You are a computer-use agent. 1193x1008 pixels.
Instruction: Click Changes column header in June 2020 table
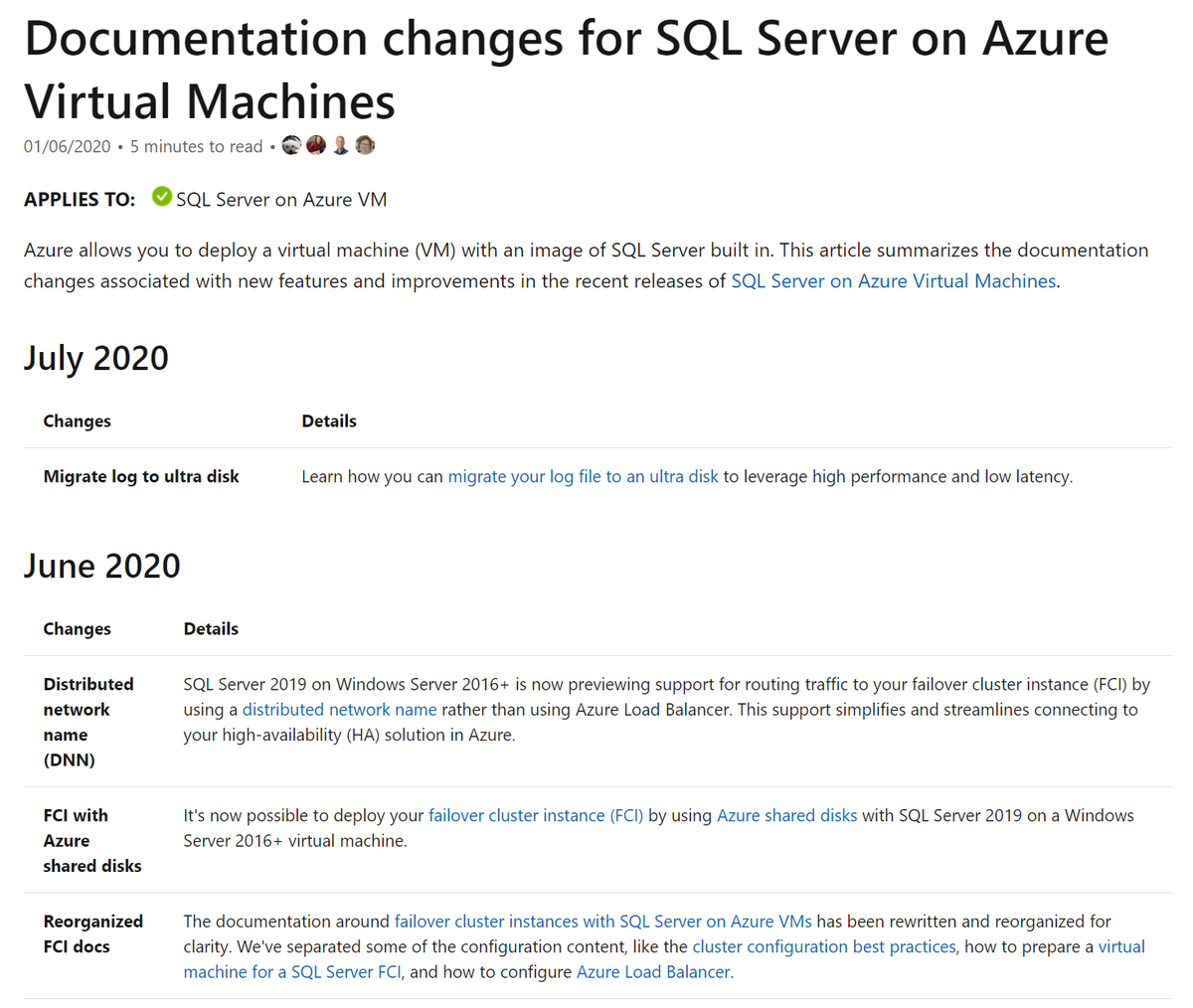tap(78, 628)
